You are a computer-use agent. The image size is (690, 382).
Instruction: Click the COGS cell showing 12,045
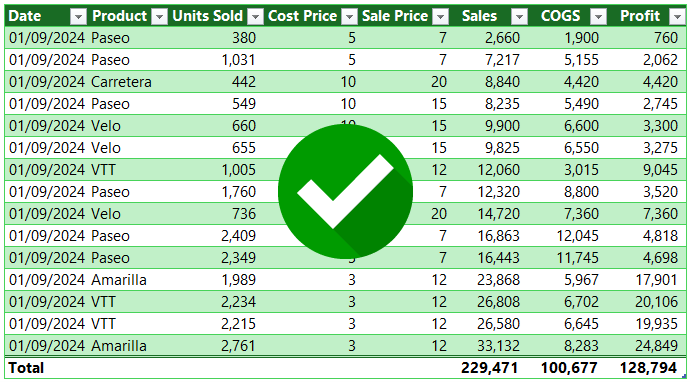[578, 236]
